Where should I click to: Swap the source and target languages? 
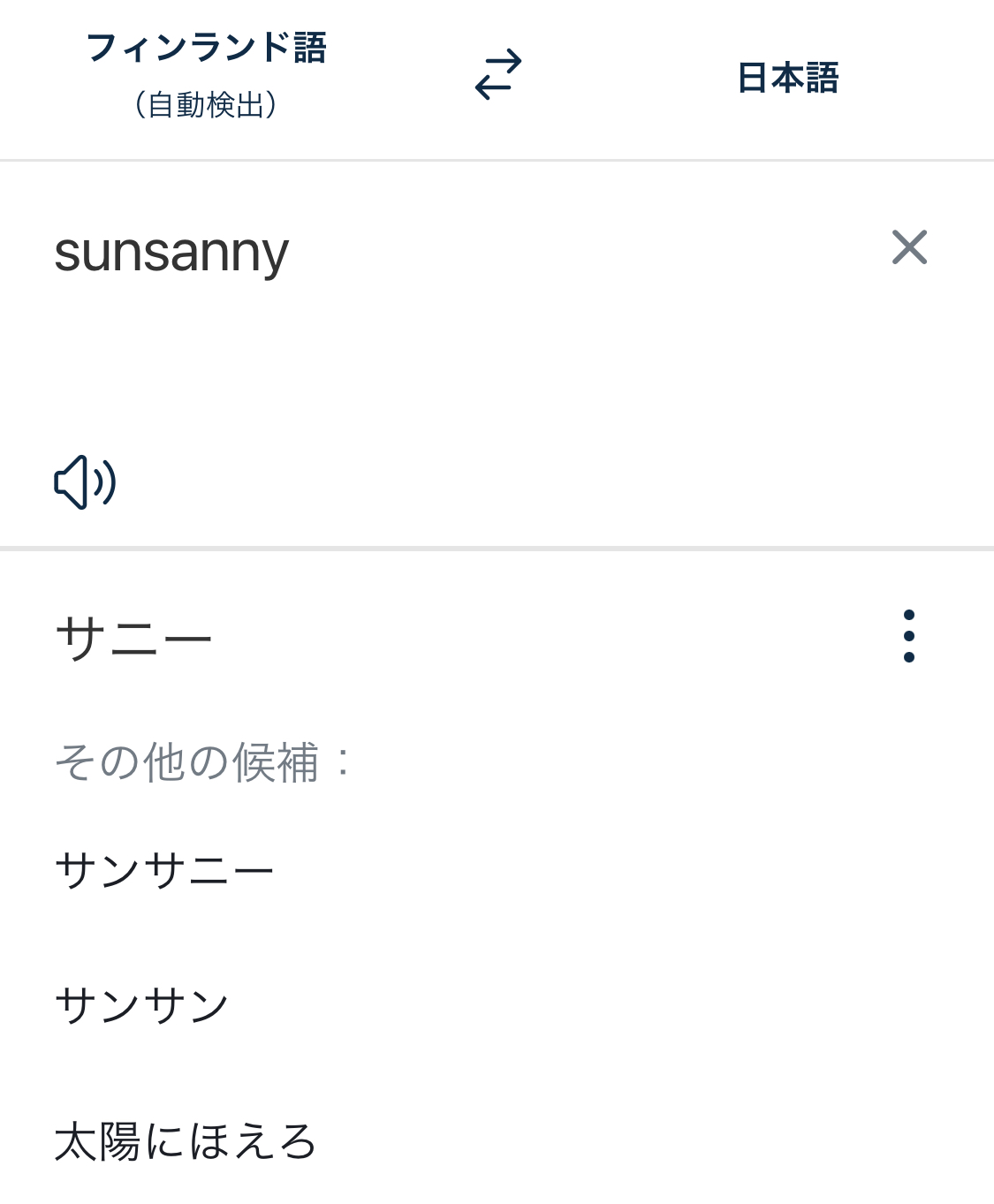point(498,75)
